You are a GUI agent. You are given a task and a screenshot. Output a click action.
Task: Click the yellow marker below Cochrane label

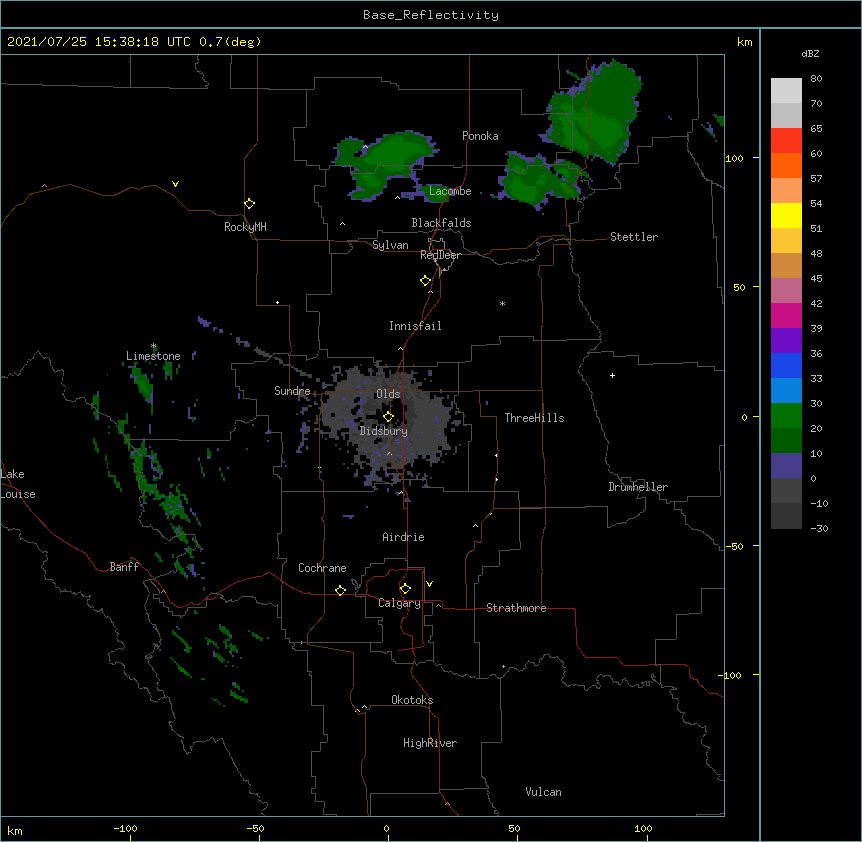[340, 590]
